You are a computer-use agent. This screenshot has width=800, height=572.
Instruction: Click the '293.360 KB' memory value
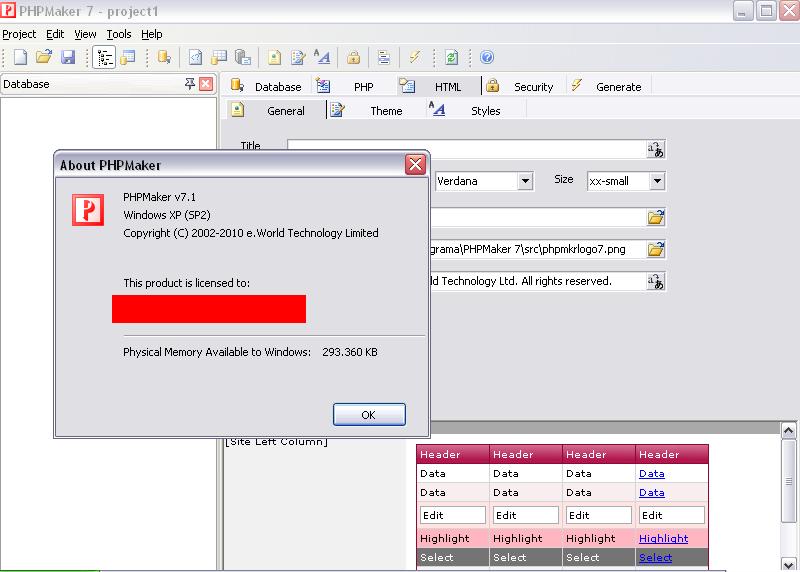point(349,352)
